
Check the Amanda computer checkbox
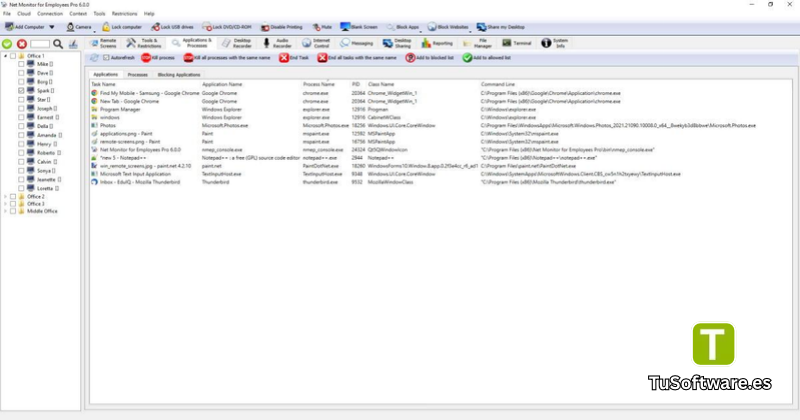21,135
